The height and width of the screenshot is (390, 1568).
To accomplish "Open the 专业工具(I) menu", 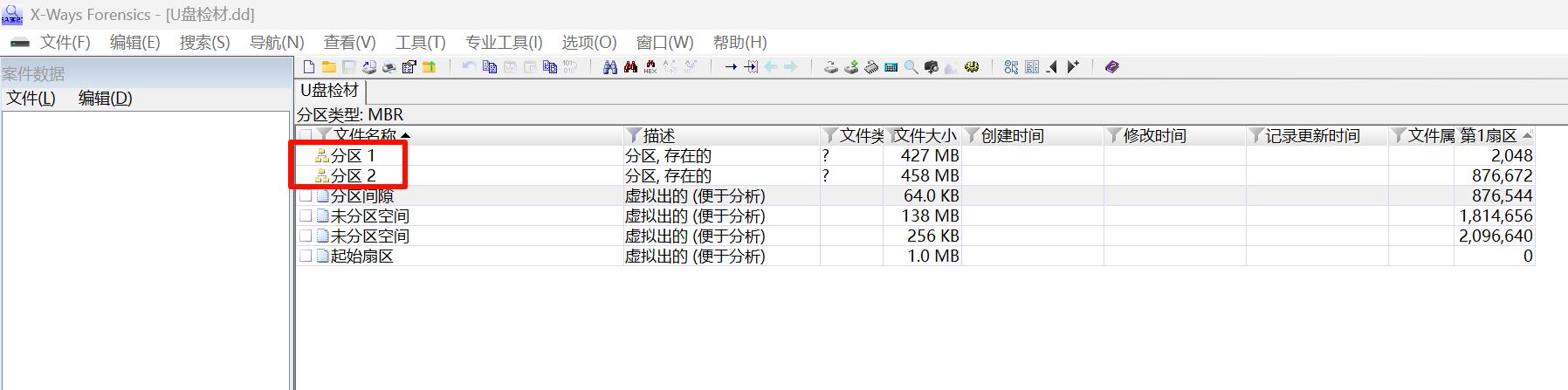I will (x=504, y=42).
